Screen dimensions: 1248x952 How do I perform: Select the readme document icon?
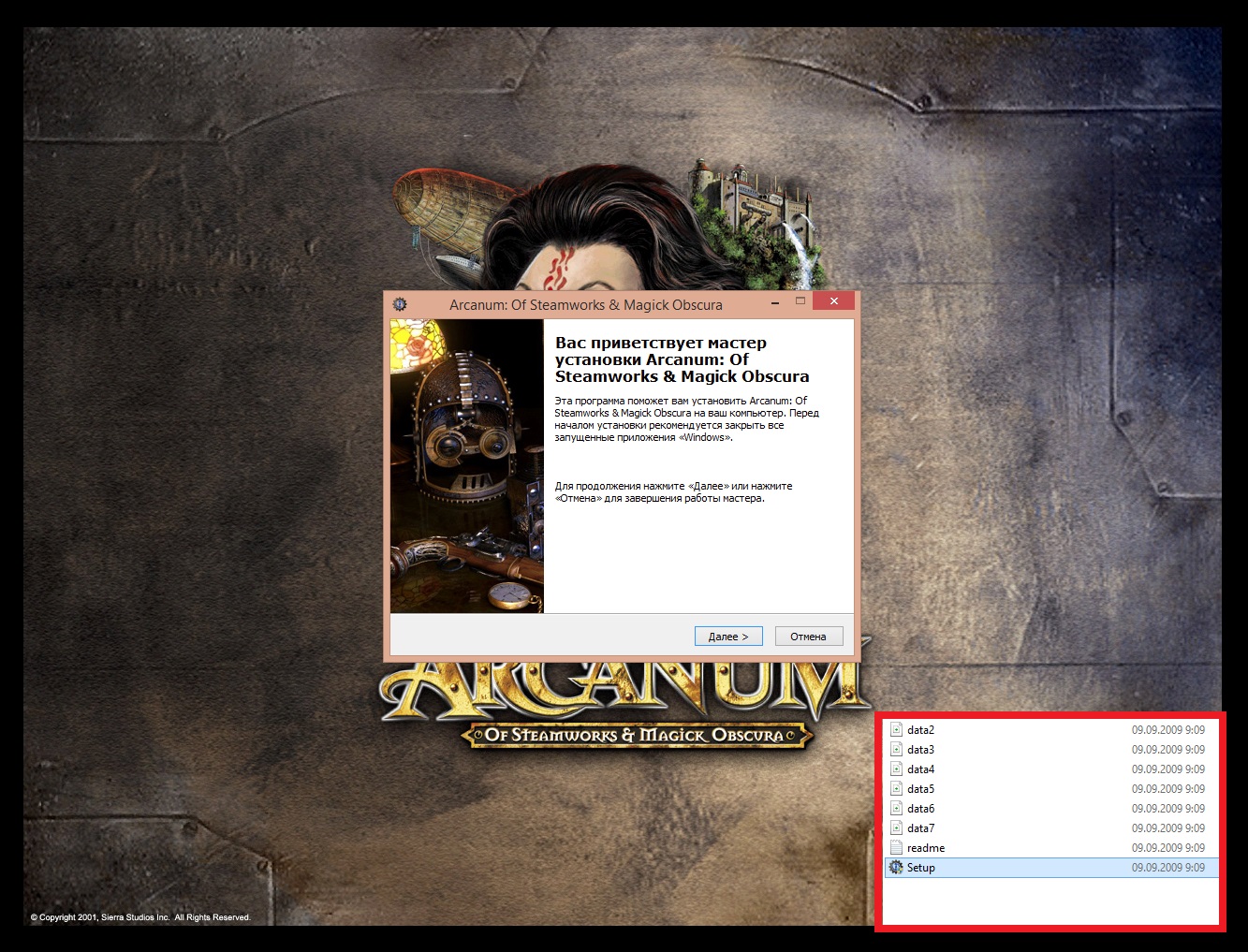896,848
